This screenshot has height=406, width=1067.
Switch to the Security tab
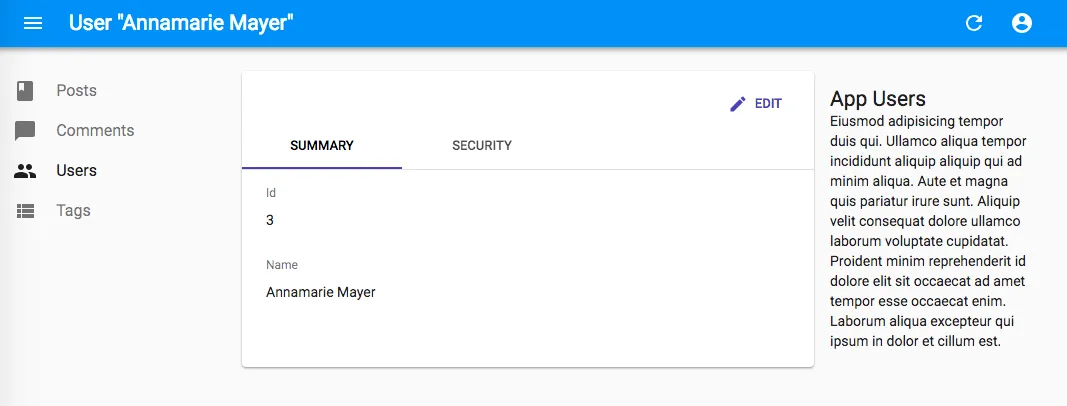482,146
